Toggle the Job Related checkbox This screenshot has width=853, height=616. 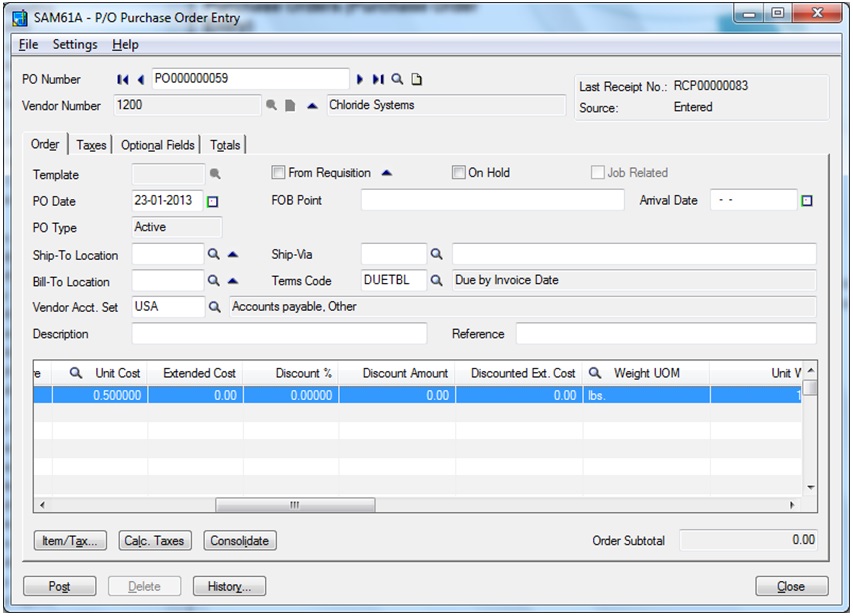click(597, 173)
